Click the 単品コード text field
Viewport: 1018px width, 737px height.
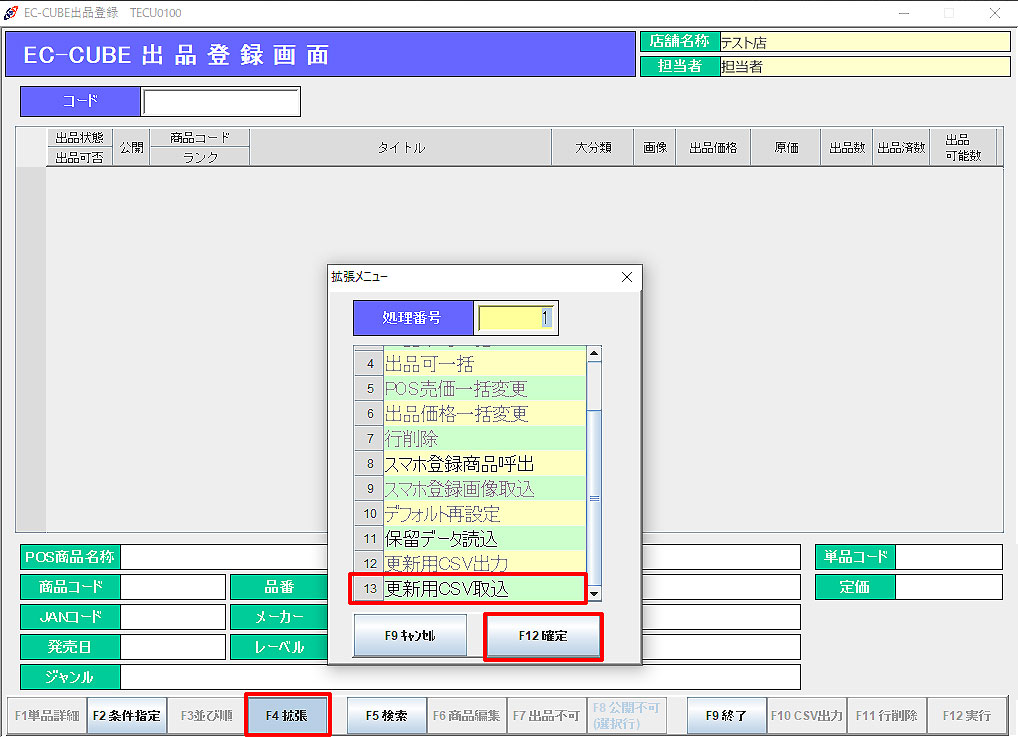[948, 557]
